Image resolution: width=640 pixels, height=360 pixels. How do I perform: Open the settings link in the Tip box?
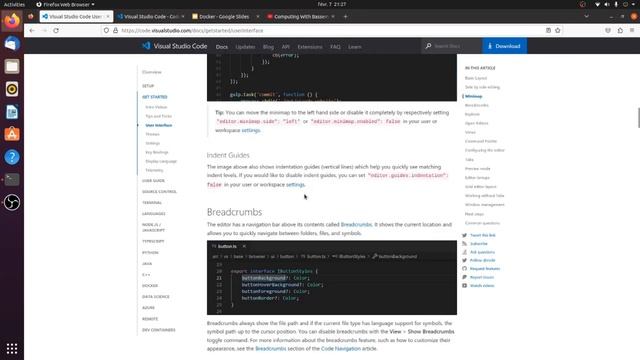[251, 130]
